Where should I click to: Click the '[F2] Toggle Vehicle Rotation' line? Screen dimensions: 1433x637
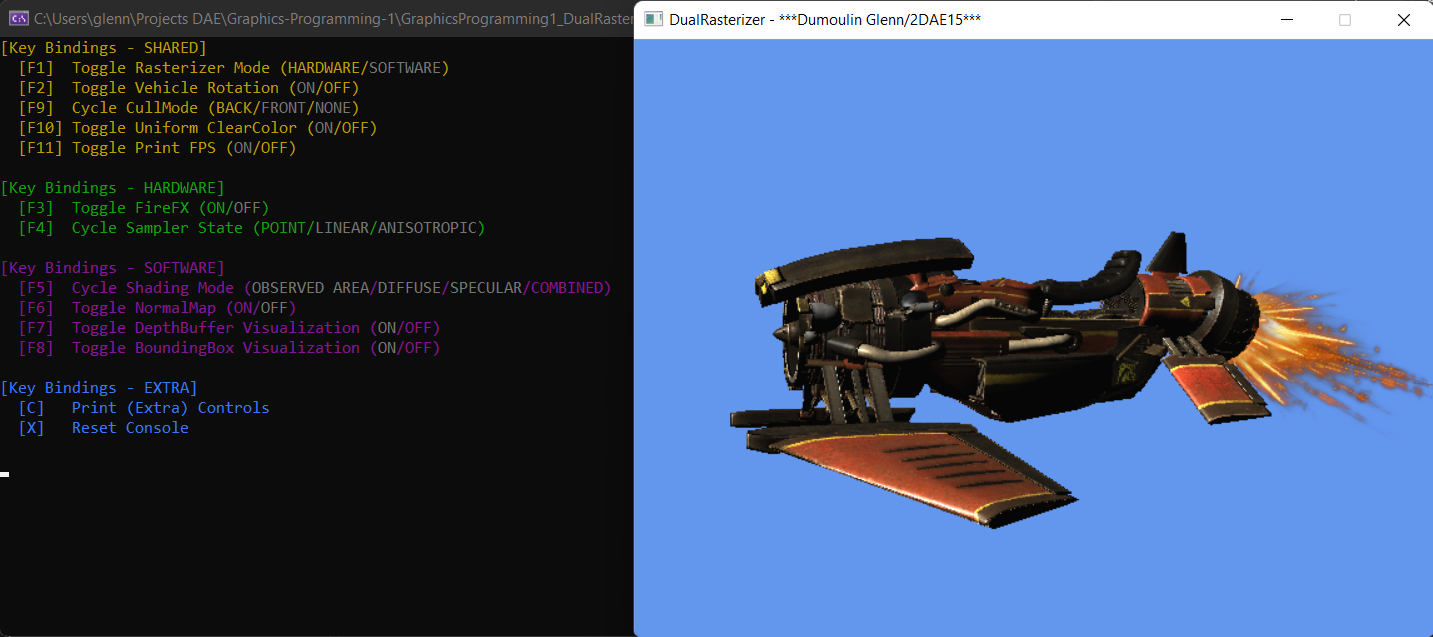[x=189, y=88]
